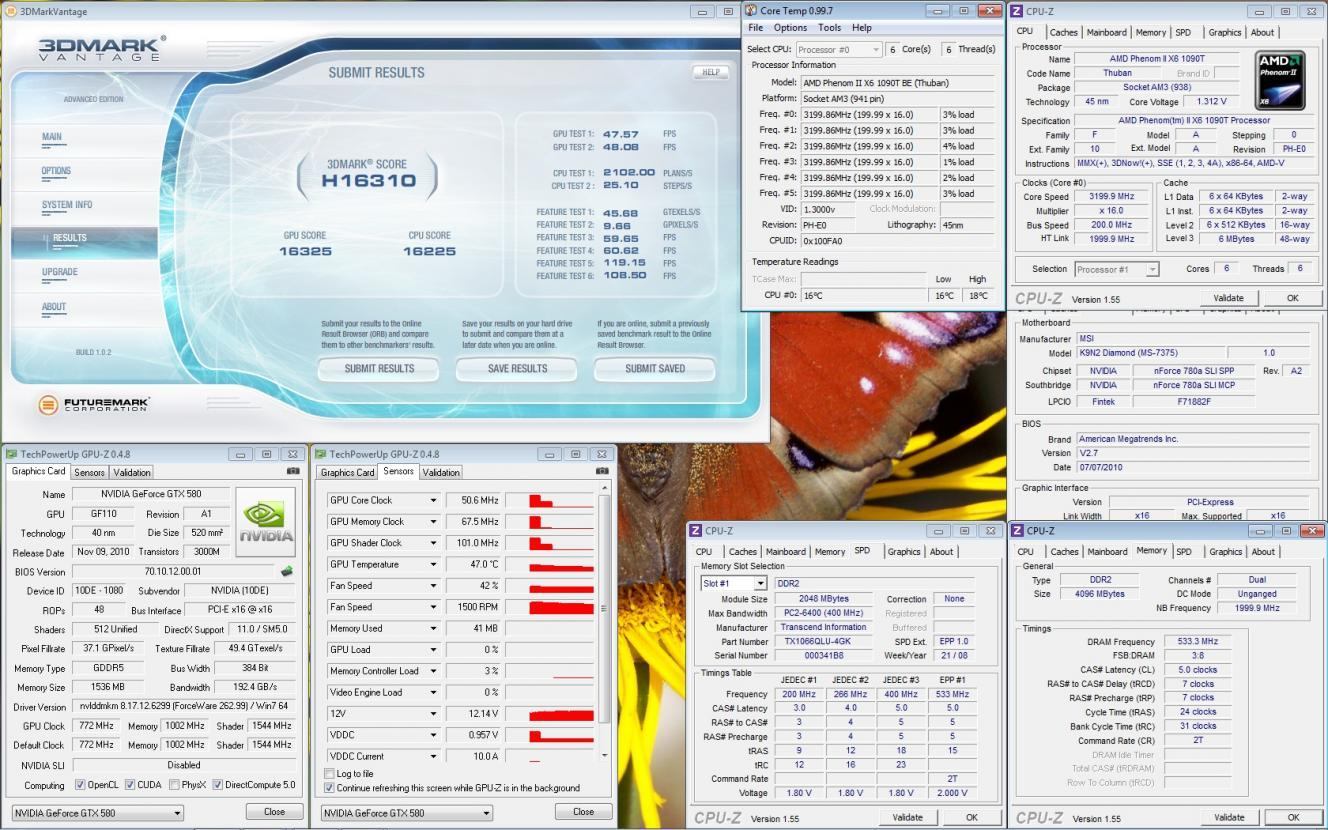The width and height of the screenshot is (1328, 830).
Task: Click the NVIDIA logo in GPU-Z
Action: tap(265, 522)
